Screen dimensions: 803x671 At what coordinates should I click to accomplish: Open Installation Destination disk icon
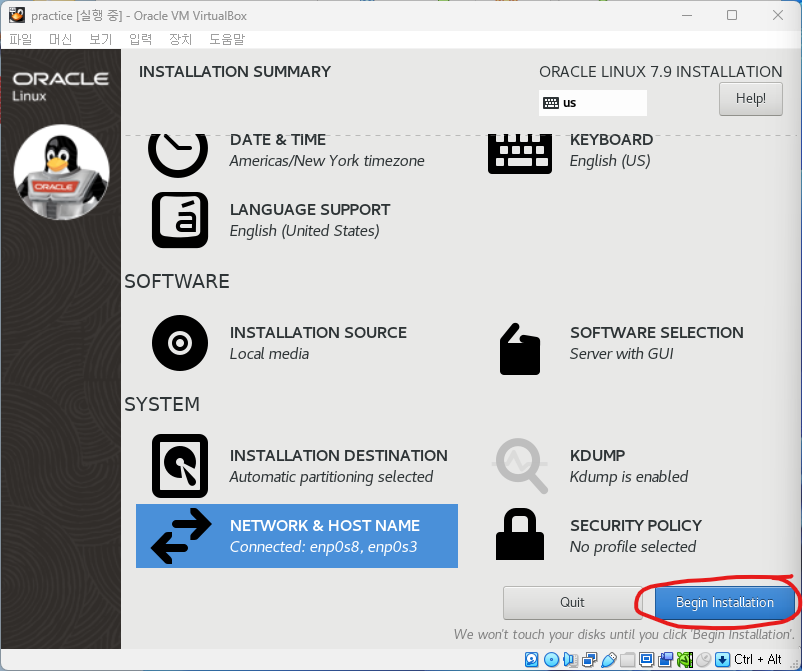pyautogui.click(x=180, y=466)
